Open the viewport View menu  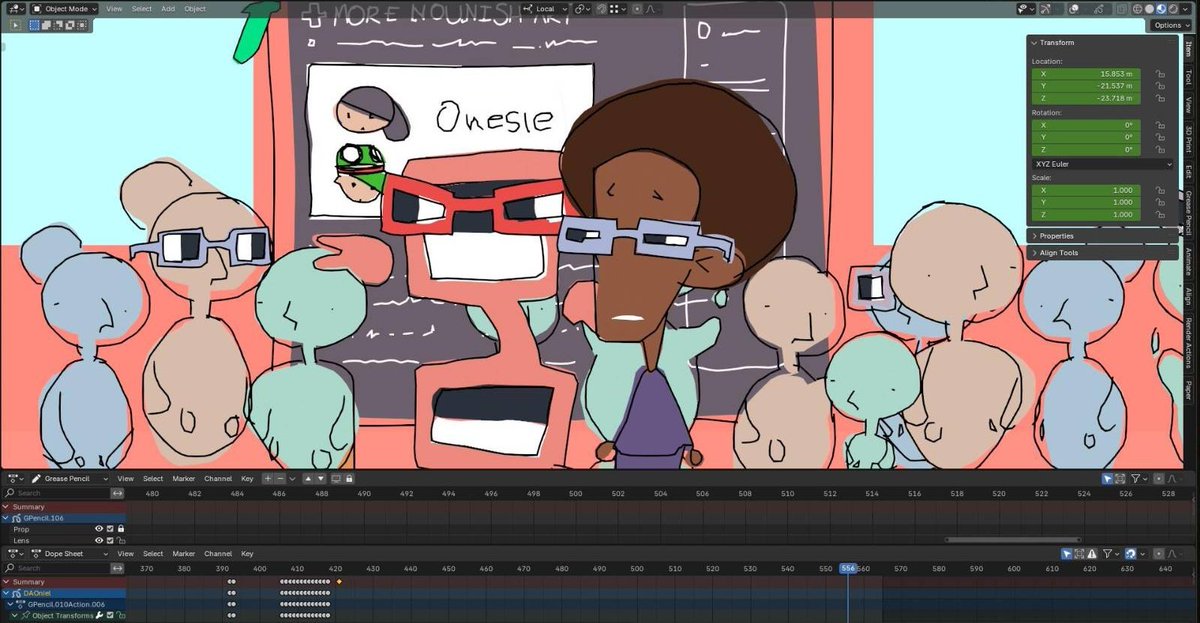pyautogui.click(x=115, y=8)
